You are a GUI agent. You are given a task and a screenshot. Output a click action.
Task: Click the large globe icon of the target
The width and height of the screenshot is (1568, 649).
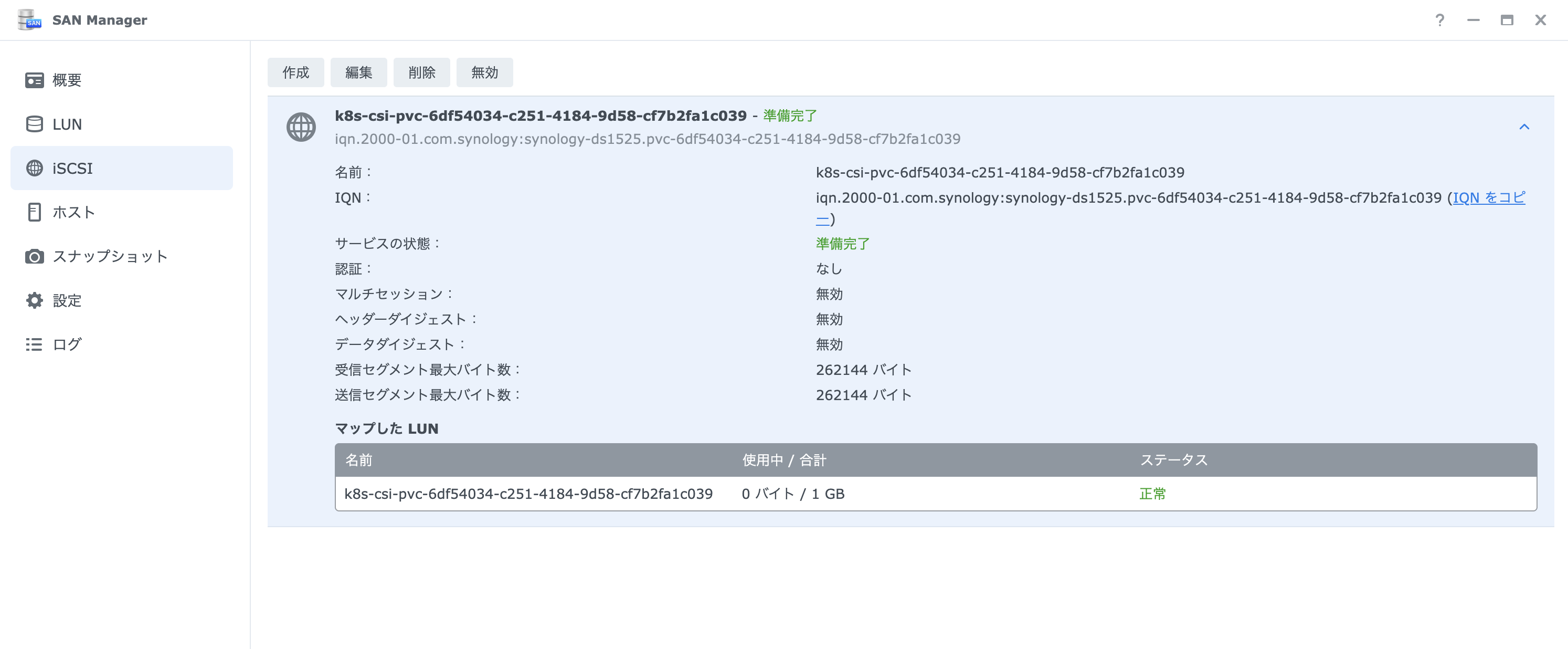(x=301, y=127)
